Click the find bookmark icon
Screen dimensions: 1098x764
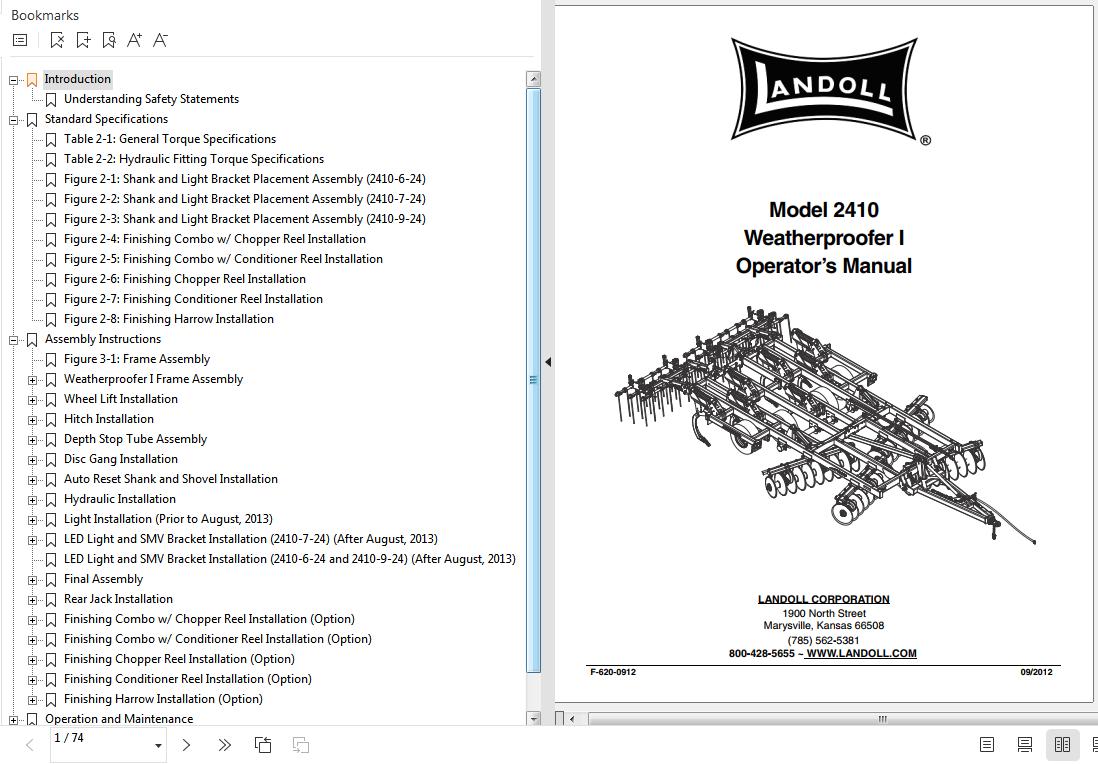[x=109, y=40]
